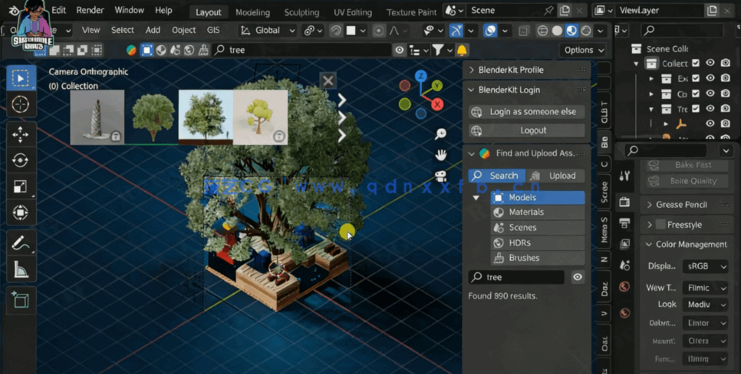Screen dimensions: 741x374
Task: Open the Options dropdown
Action: [583, 50]
